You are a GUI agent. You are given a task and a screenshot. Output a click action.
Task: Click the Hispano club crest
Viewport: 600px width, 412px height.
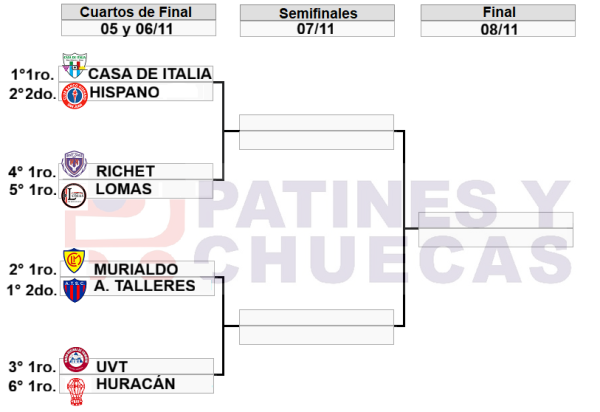click(x=74, y=93)
